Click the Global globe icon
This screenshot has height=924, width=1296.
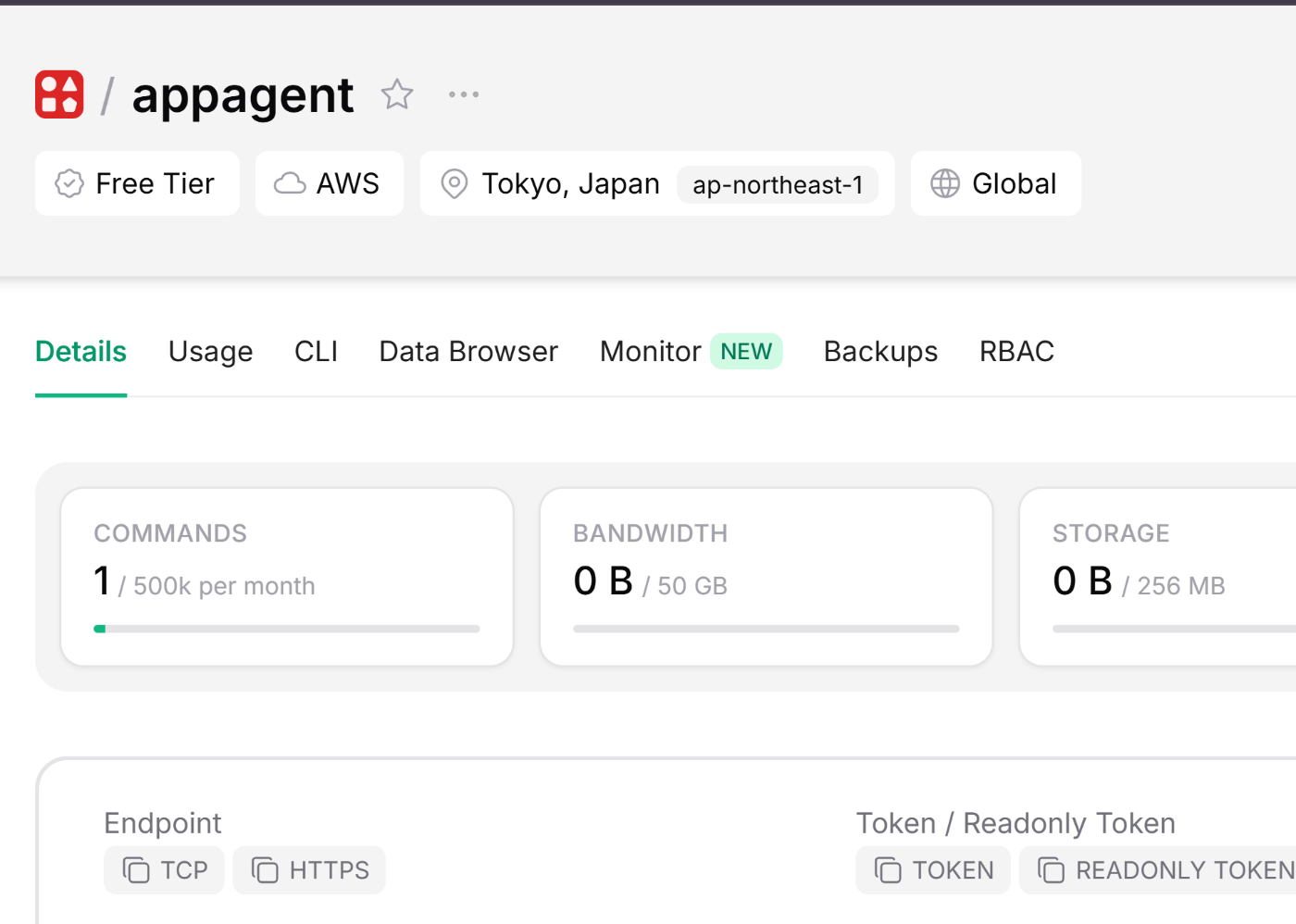pos(945,183)
